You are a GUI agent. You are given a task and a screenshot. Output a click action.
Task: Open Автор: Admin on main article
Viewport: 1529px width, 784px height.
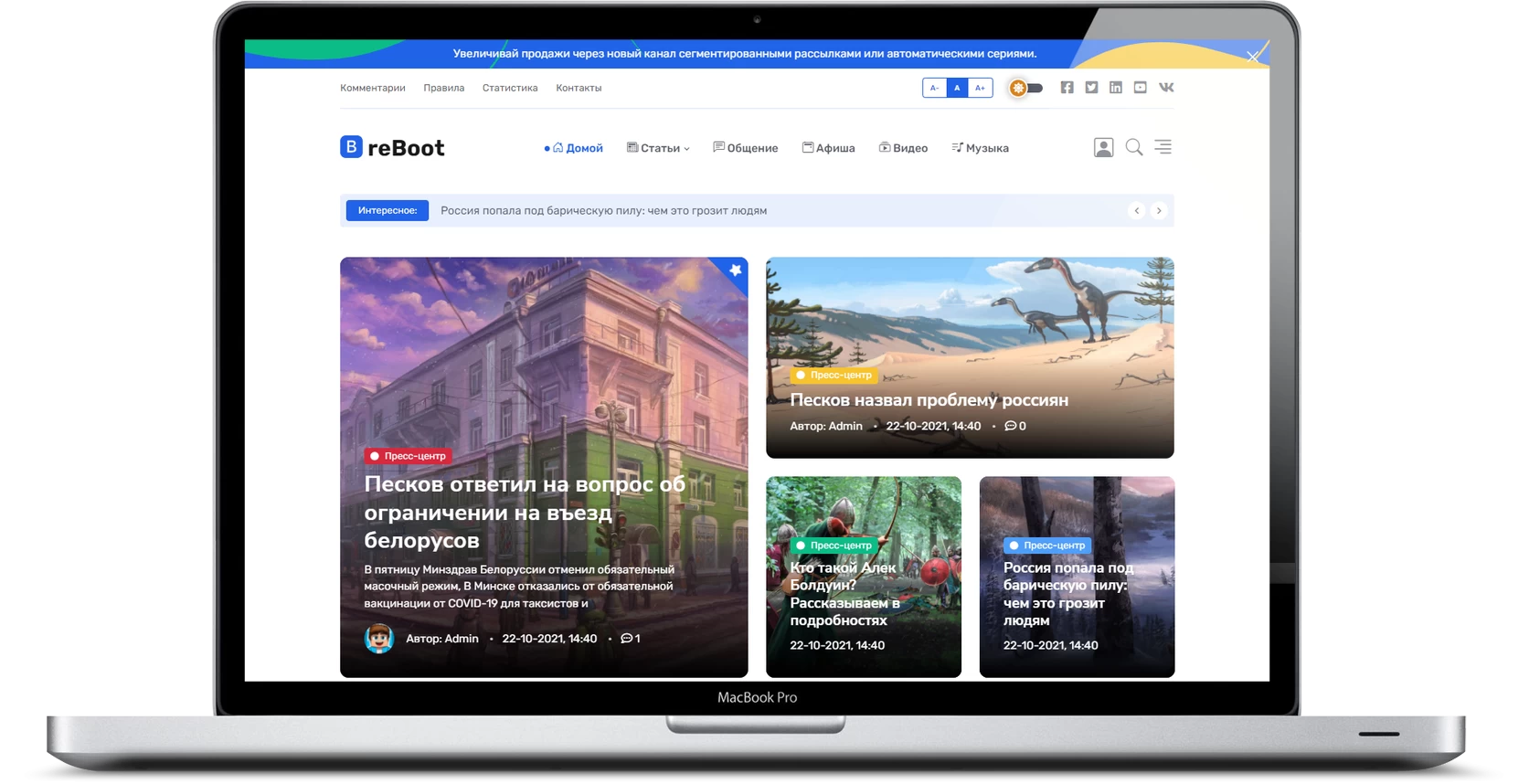(x=442, y=639)
